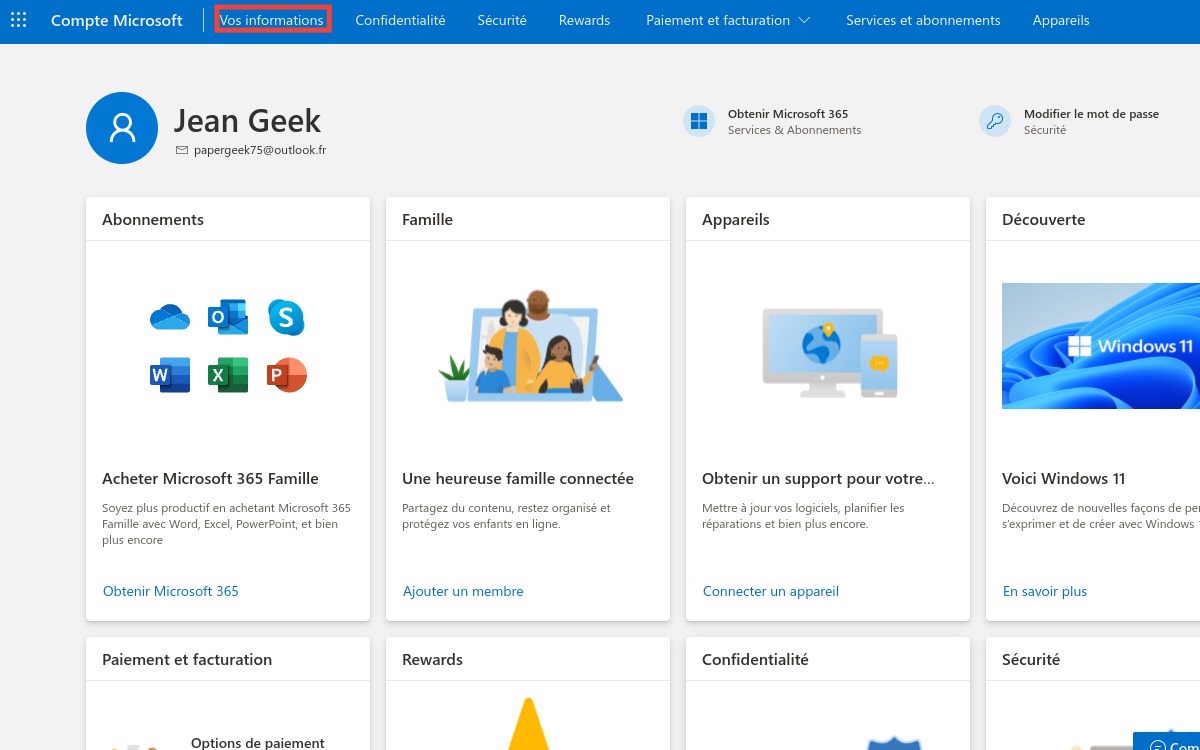Open the Vos informations tab

[x=272, y=20]
